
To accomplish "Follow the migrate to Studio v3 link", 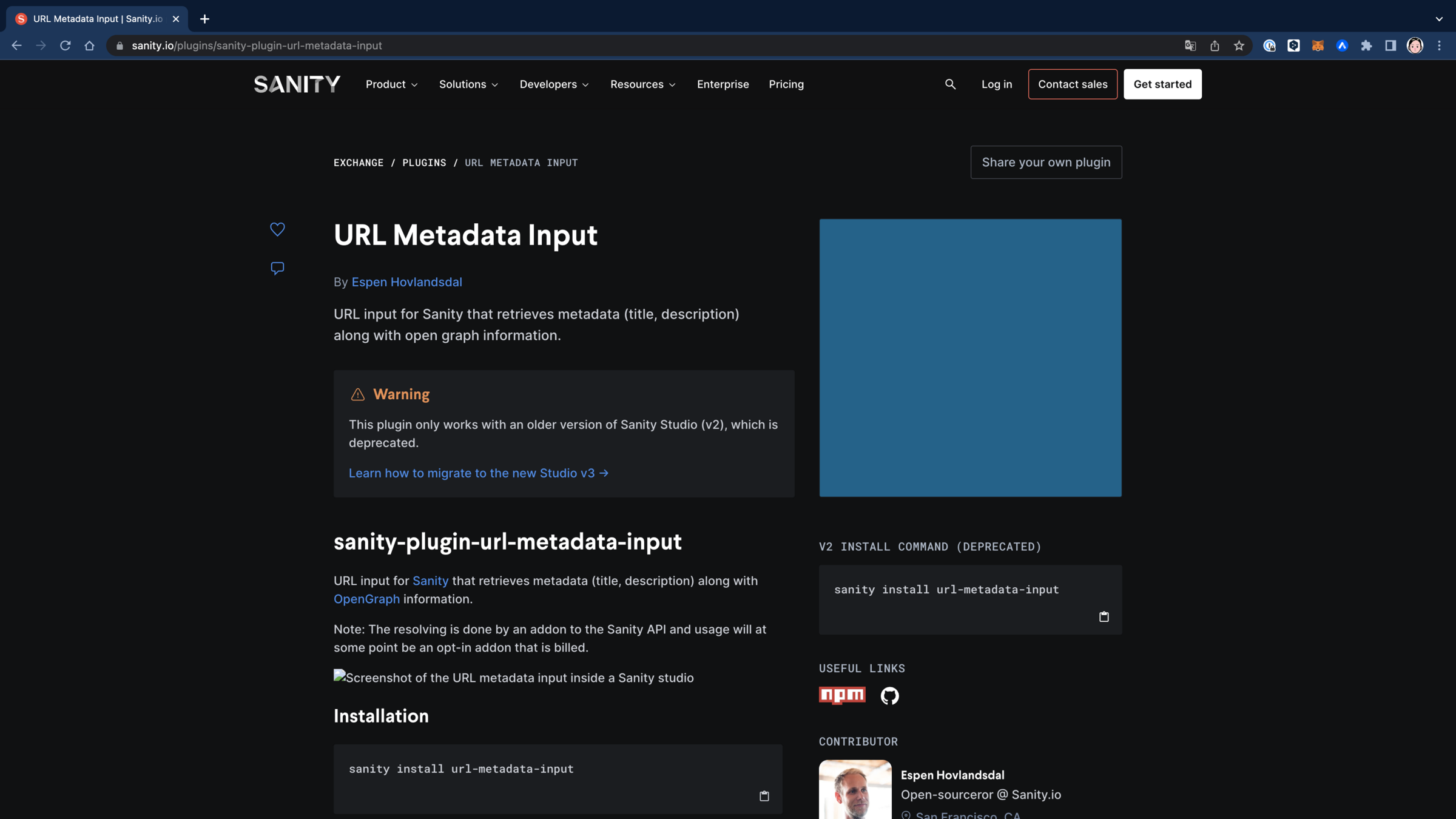I will coord(478,473).
